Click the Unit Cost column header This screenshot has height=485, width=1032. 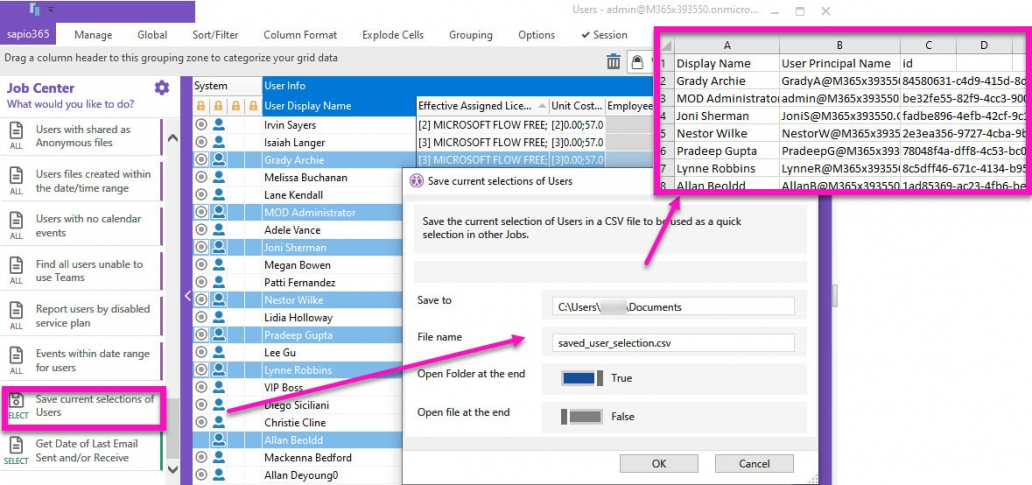tap(577, 106)
